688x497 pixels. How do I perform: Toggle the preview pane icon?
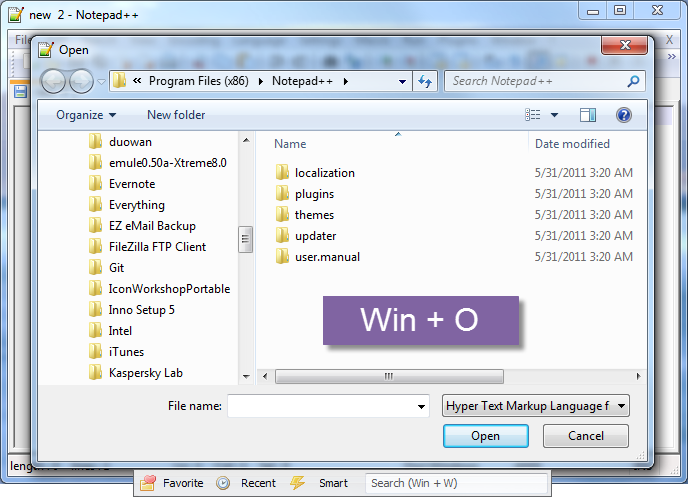[588, 115]
